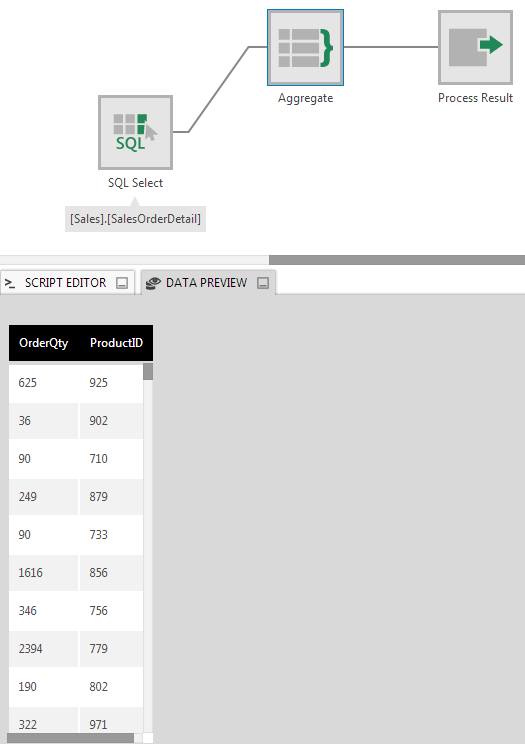Click the connector line between Aggregate and Process Result

pyautogui.click(x=391, y=47)
